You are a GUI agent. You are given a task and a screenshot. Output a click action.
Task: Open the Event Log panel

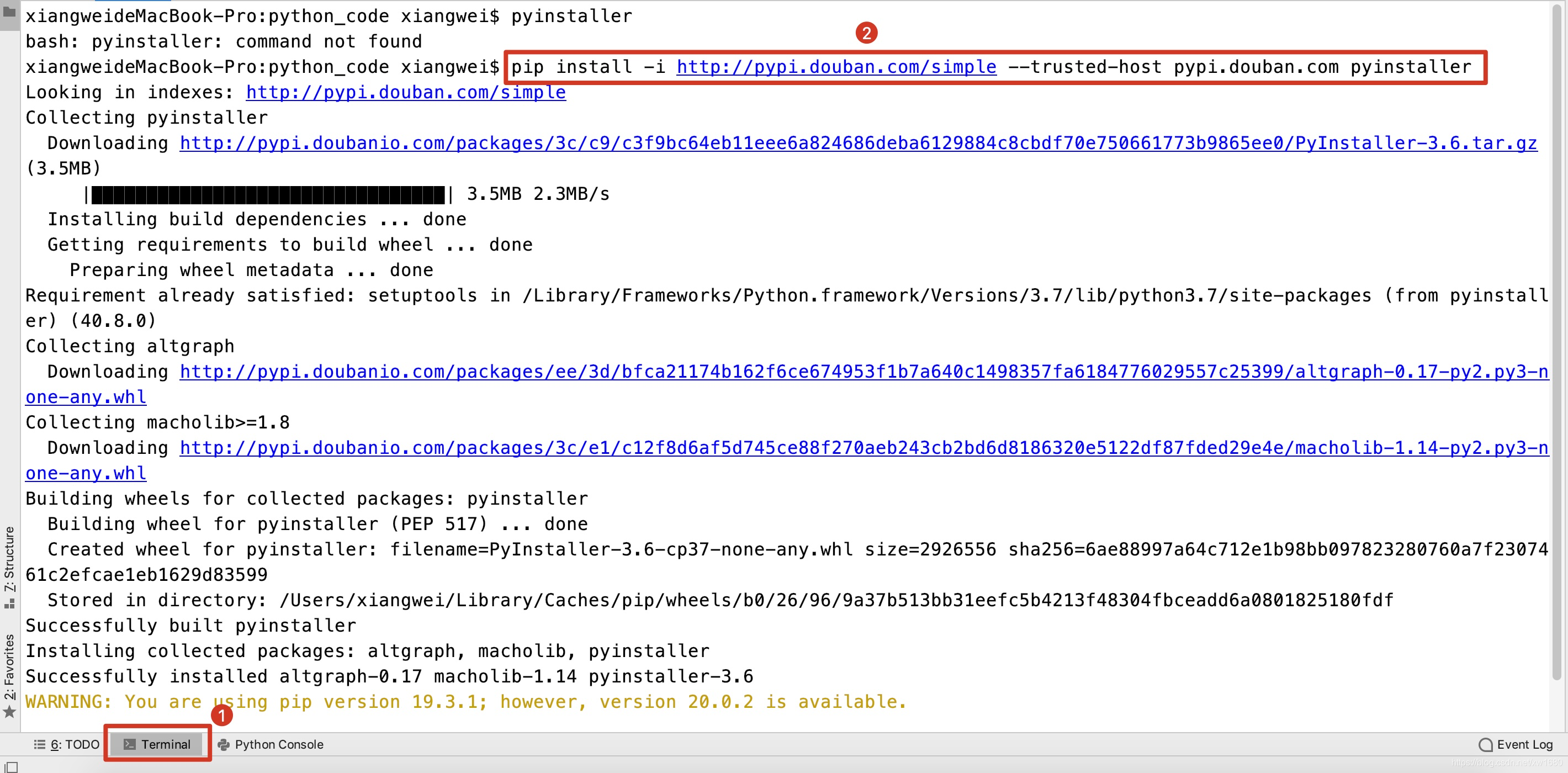[x=1516, y=744]
